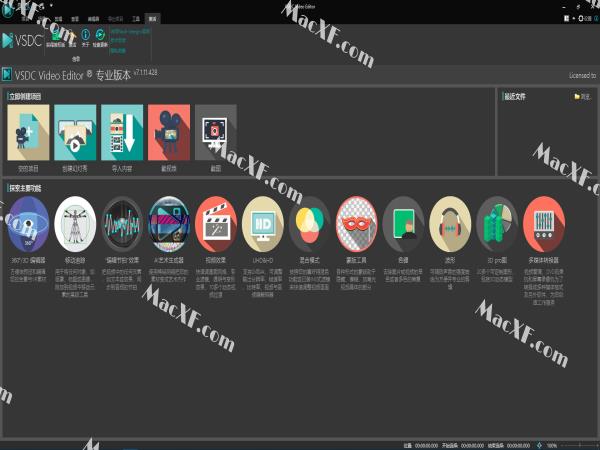Screen dimensions: 600x450
Task: Open video effects clapperboard icon
Action: pos(216,224)
